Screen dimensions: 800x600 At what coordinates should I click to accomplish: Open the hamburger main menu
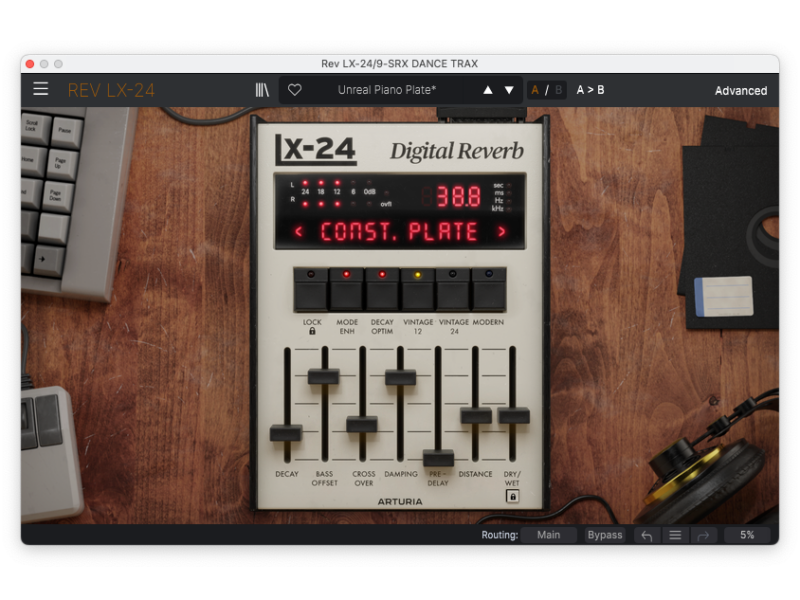click(x=40, y=89)
